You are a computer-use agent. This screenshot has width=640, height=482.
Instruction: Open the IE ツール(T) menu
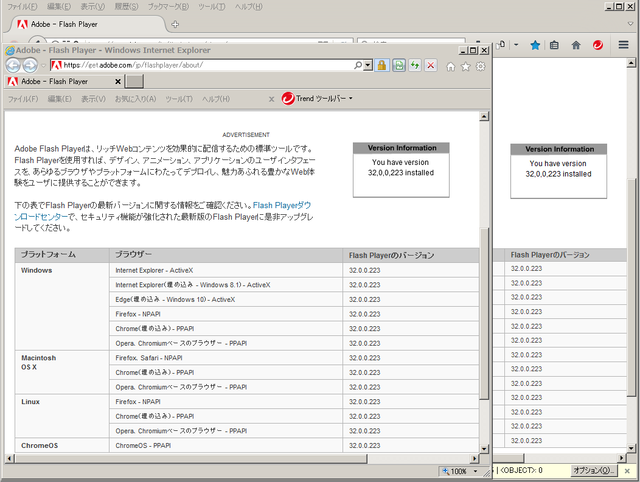point(179,99)
